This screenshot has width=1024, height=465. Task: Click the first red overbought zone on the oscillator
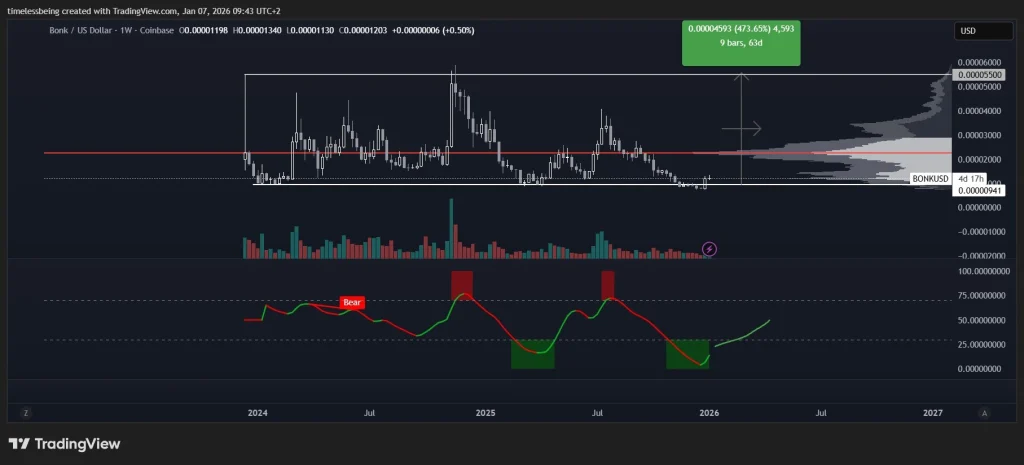pyautogui.click(x=461, y=281)
